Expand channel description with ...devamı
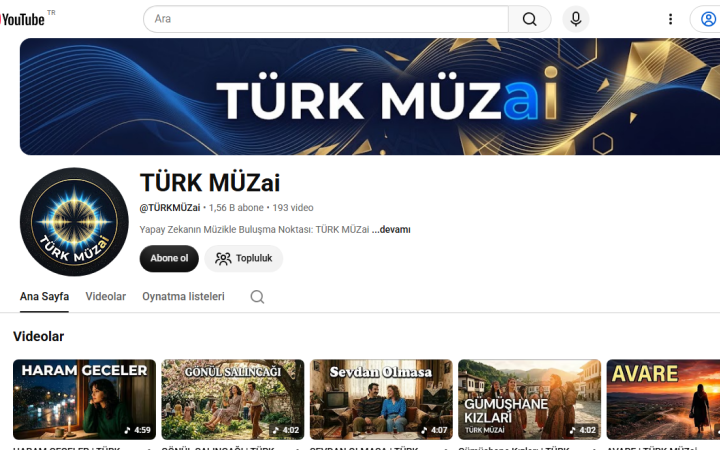 click(x=391, y=230)
